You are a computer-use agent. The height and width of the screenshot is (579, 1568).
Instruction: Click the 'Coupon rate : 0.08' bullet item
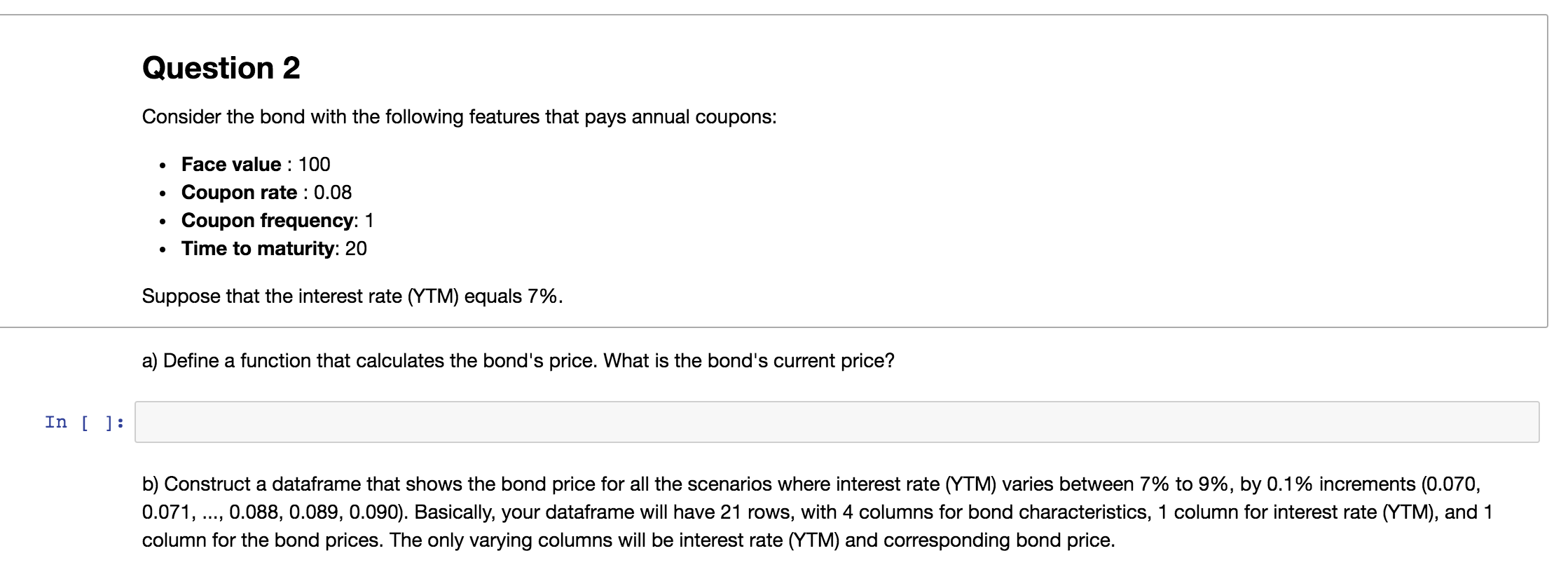coord(266,192)
